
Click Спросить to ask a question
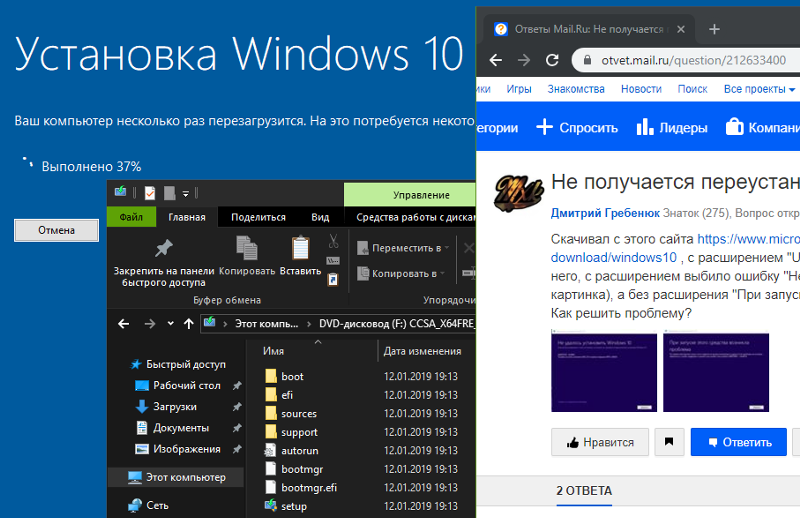pos(577,127)
